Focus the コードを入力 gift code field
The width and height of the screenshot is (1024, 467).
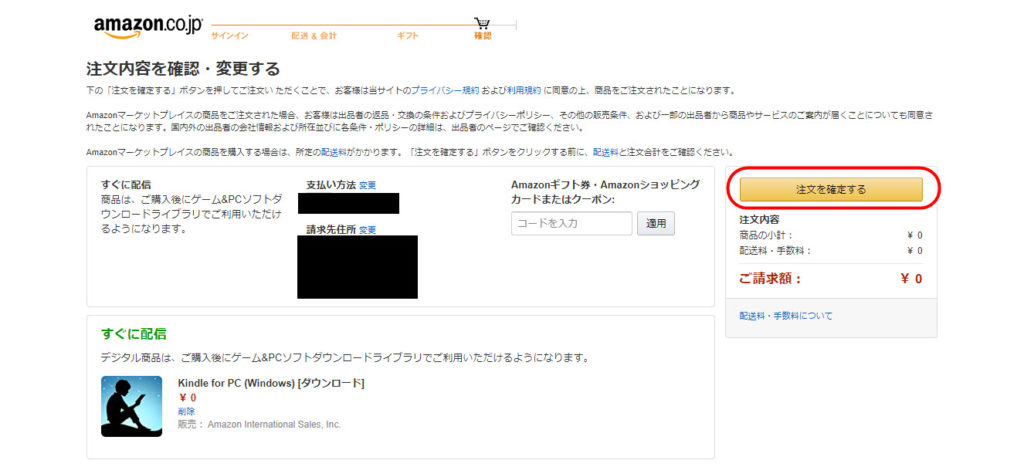571,223
